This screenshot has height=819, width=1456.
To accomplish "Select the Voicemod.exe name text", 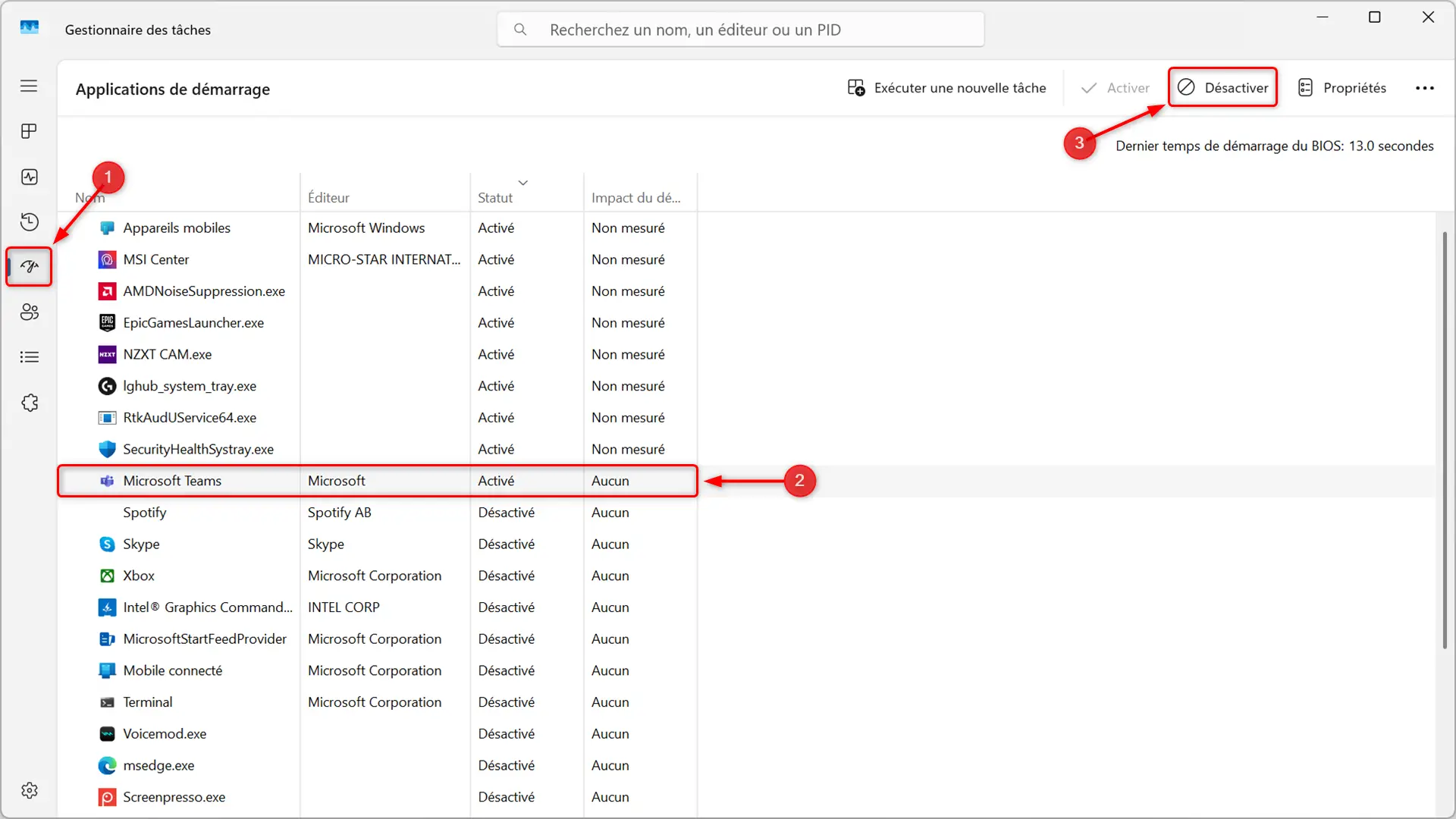I will 165,733.
